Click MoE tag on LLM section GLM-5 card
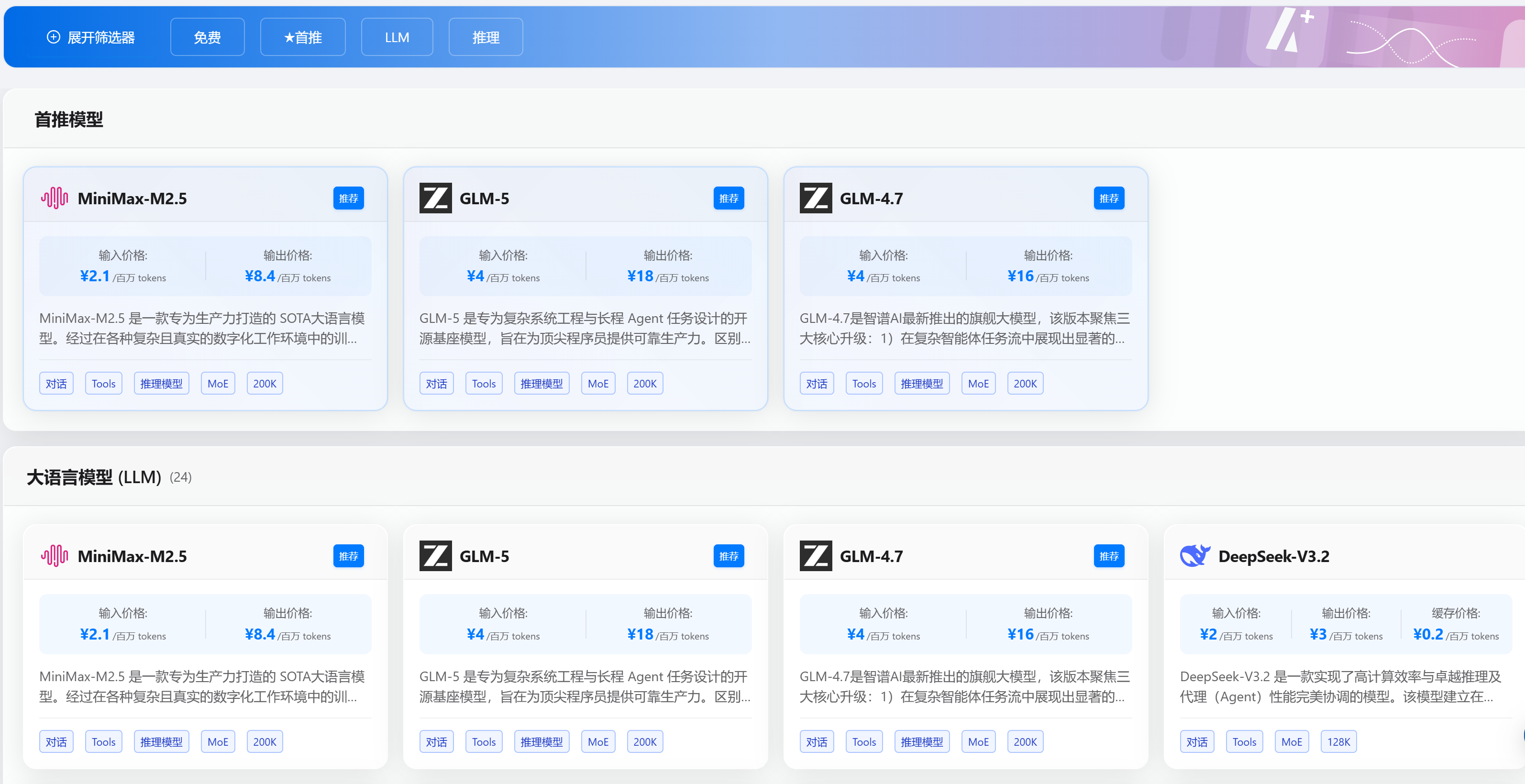 598,741
